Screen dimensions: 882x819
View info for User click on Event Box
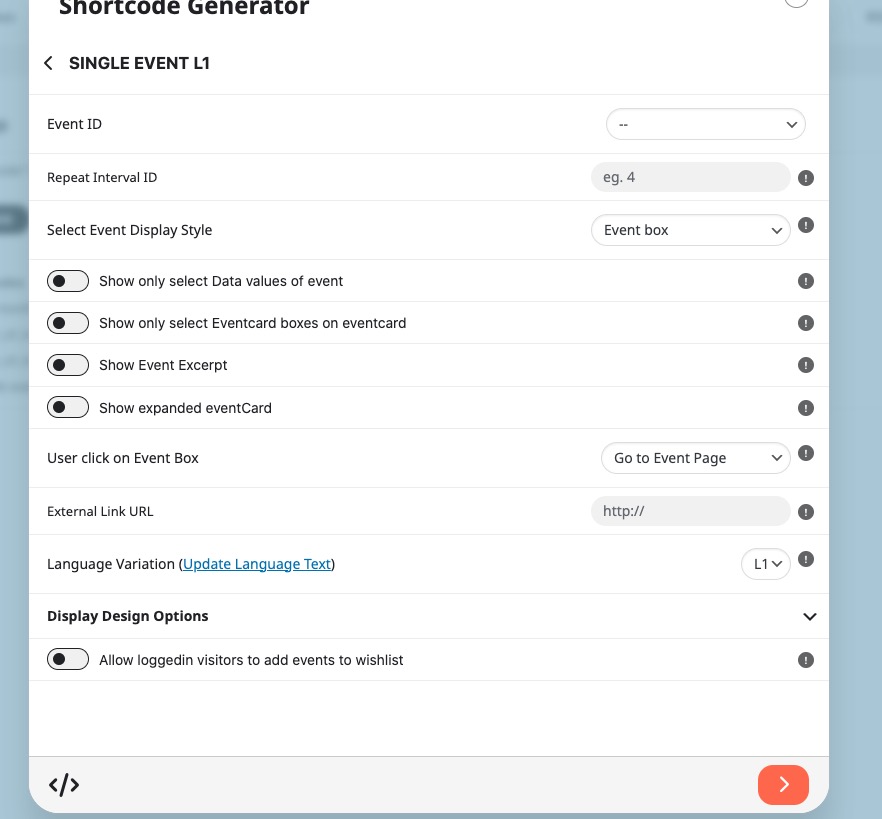tap(806, 453)
